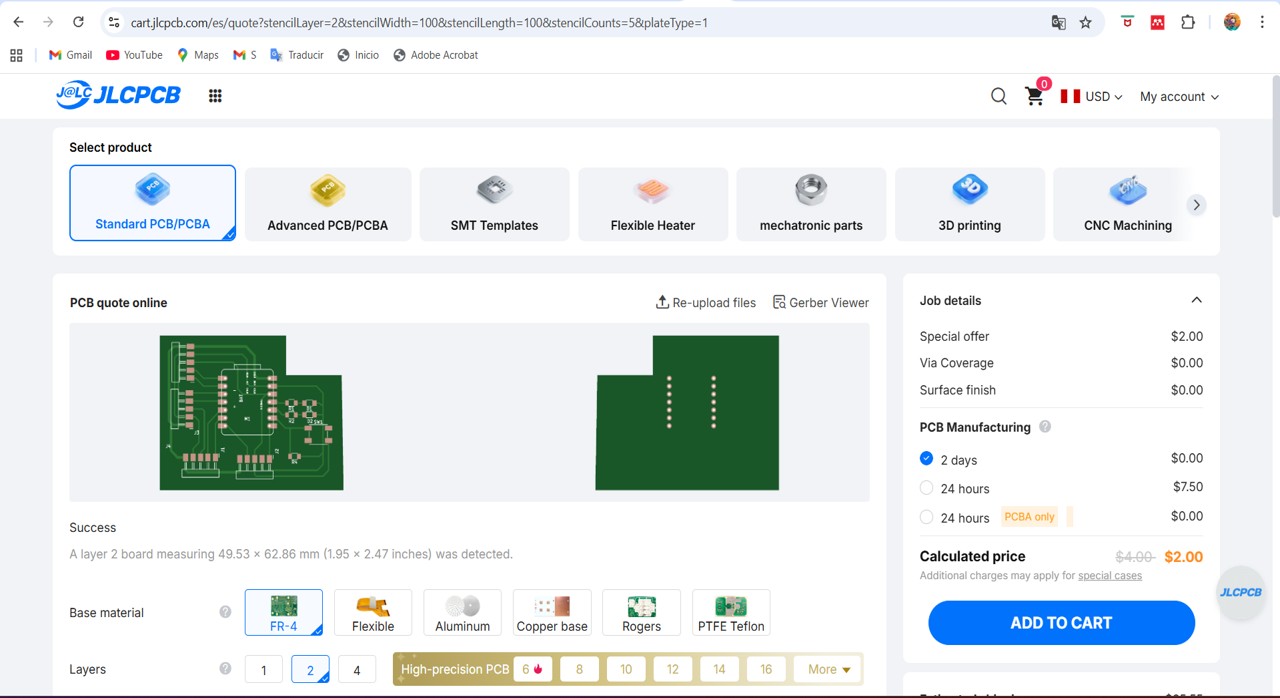Screen dimensions: 1280x698
Task: Show next products with the right arrow
Action: [1196, 205]
